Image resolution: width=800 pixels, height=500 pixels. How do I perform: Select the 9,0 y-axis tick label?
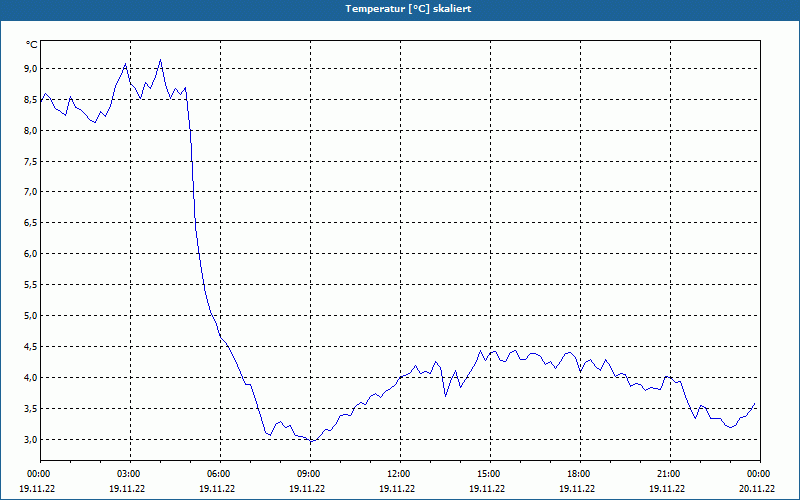tap(31, 69)
